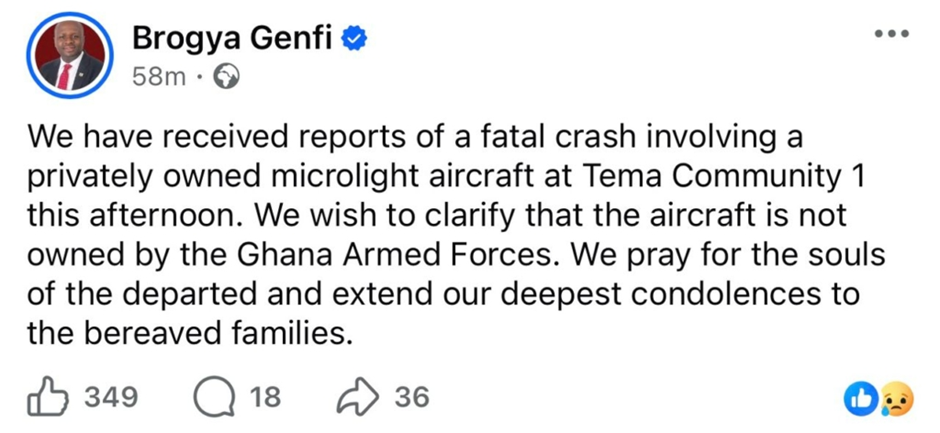This screenshot has width=940, height=433.
Task: Open the three-dot post options menu
Action: click(890, 34)
